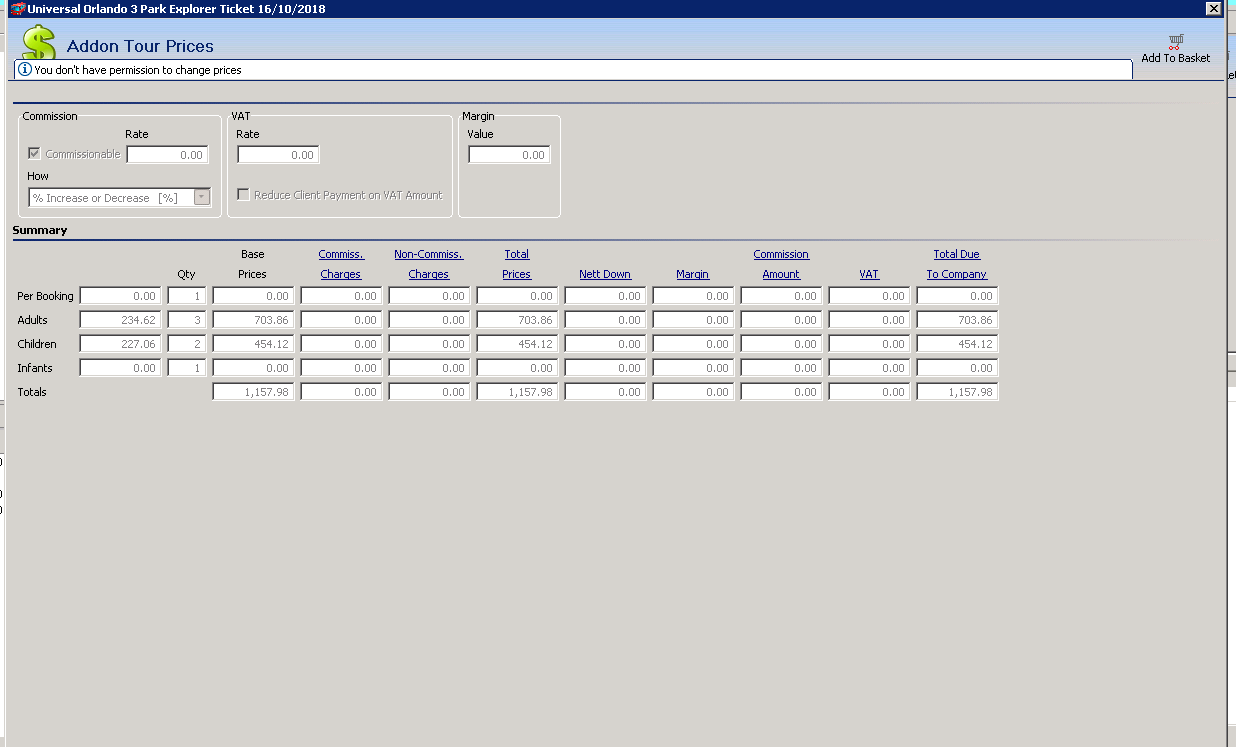Click the Per Booking Qty field

(x=187, y=296)
